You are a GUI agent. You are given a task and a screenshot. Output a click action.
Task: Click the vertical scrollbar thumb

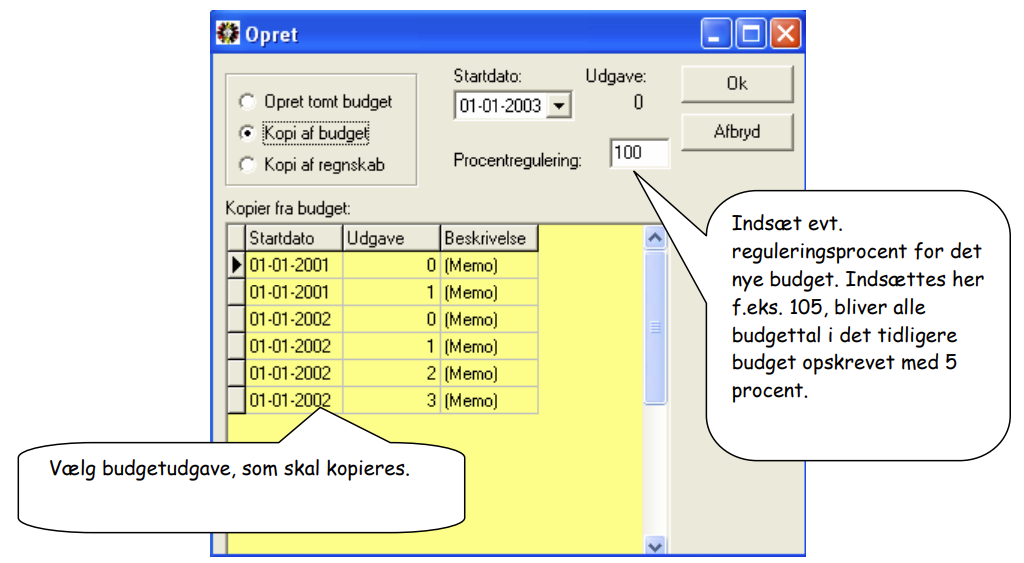click(655, 328)
